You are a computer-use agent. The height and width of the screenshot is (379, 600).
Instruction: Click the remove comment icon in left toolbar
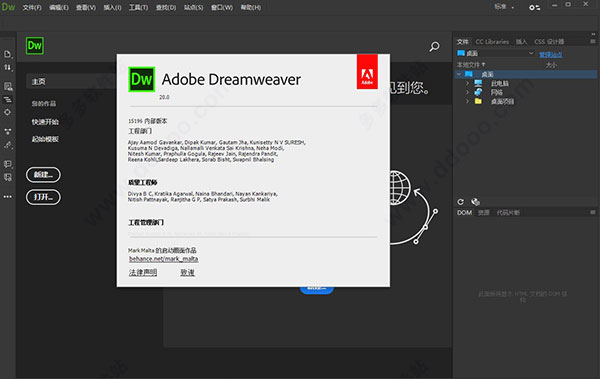coord(8,177)
